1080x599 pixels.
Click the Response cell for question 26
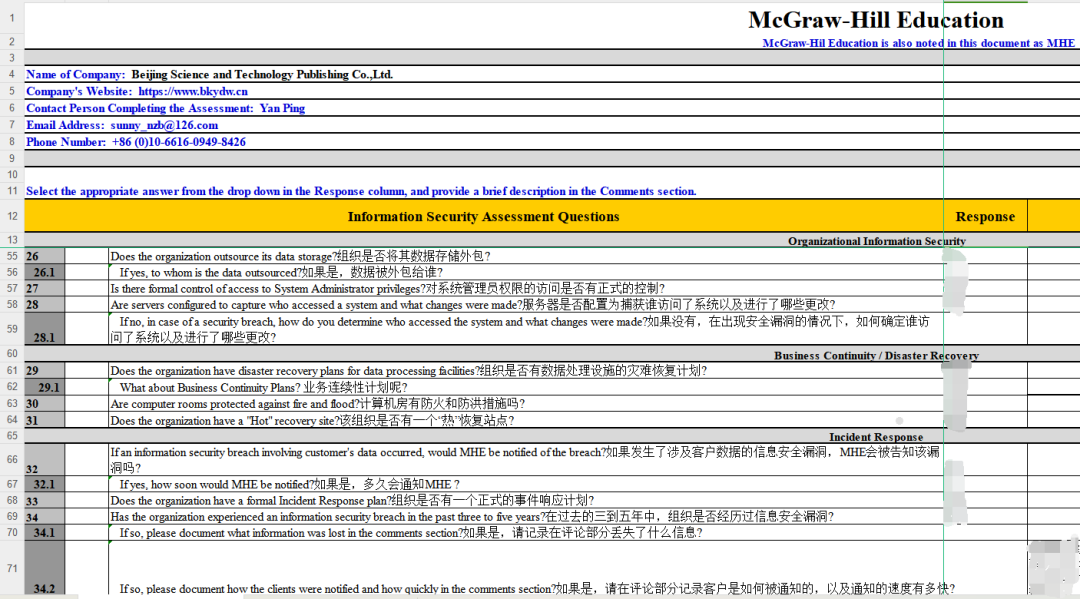[985, 256]
